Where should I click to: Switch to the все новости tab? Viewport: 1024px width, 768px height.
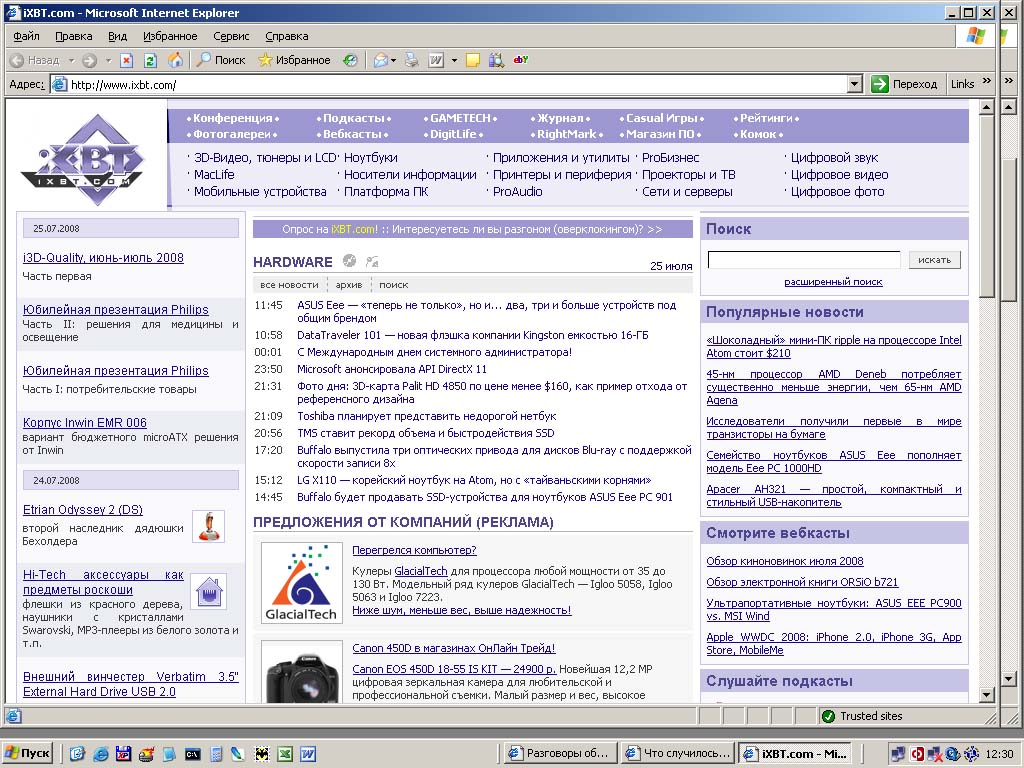(x=289, y=285)
